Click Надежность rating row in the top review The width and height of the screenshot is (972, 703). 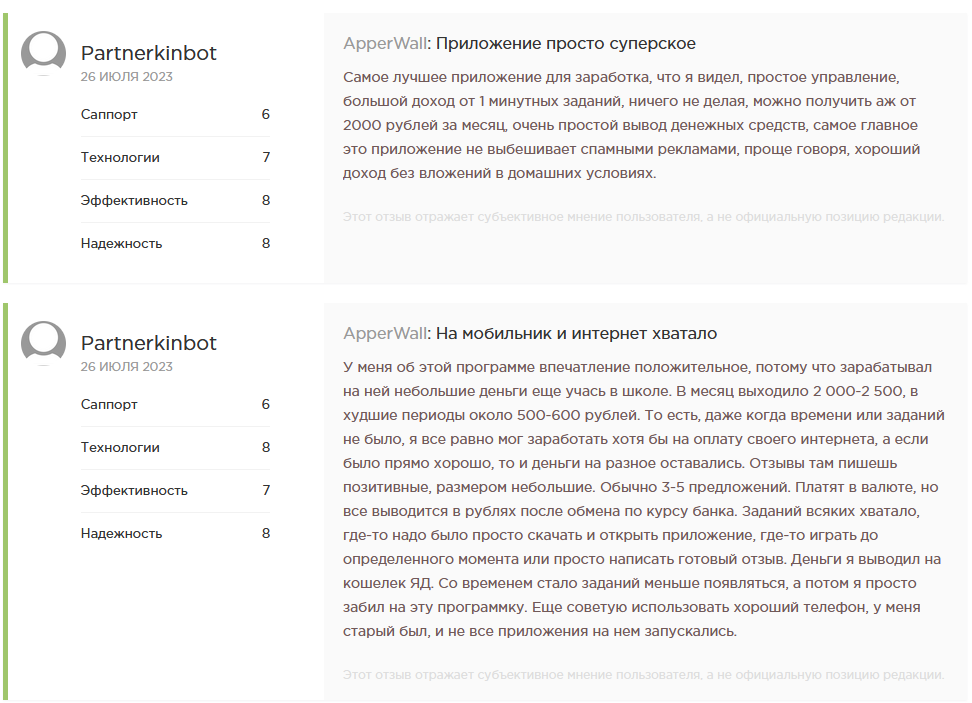click(175, 244)
